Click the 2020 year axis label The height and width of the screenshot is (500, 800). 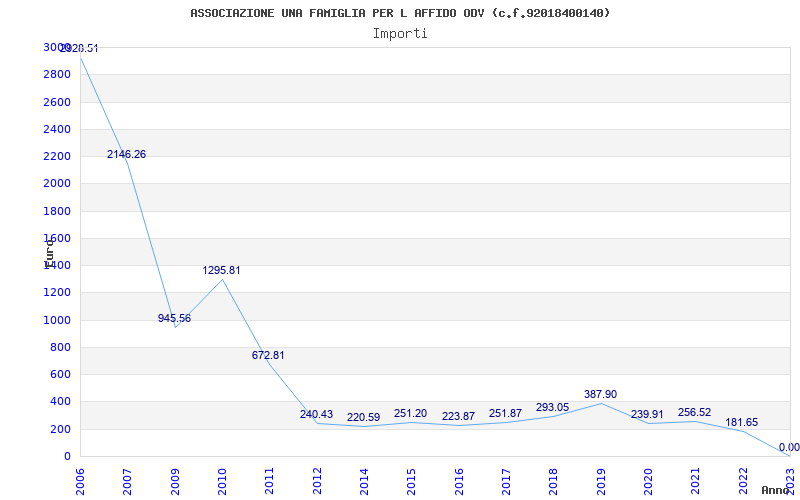648,481
